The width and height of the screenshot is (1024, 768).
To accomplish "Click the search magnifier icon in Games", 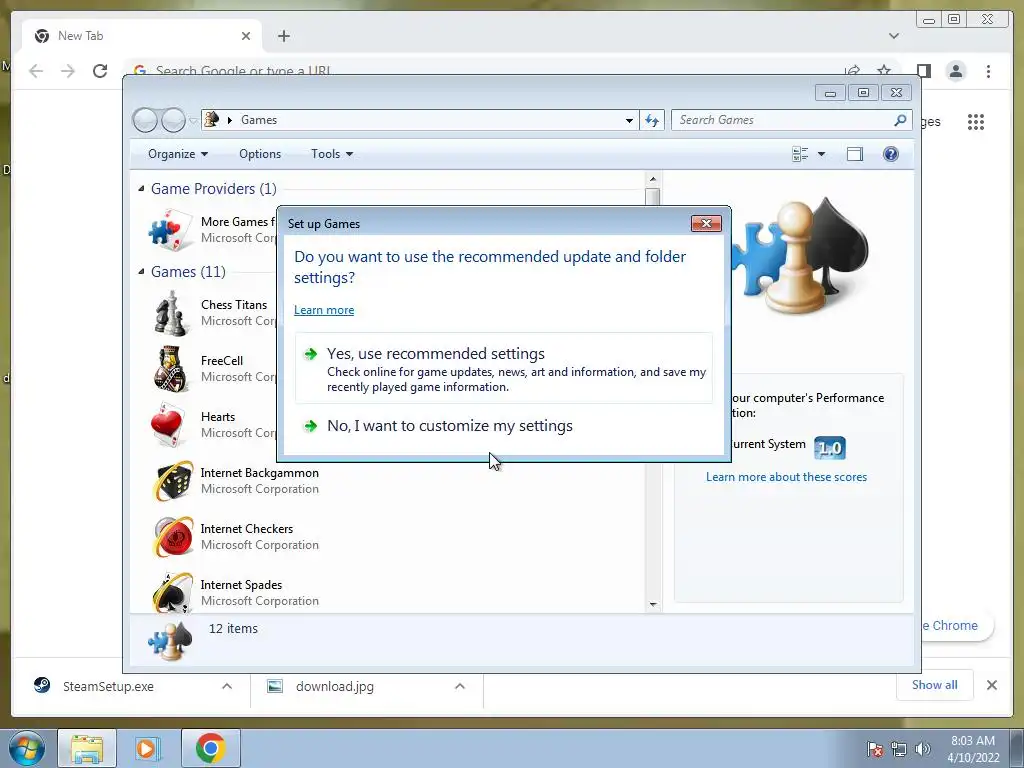I will 900,120.
